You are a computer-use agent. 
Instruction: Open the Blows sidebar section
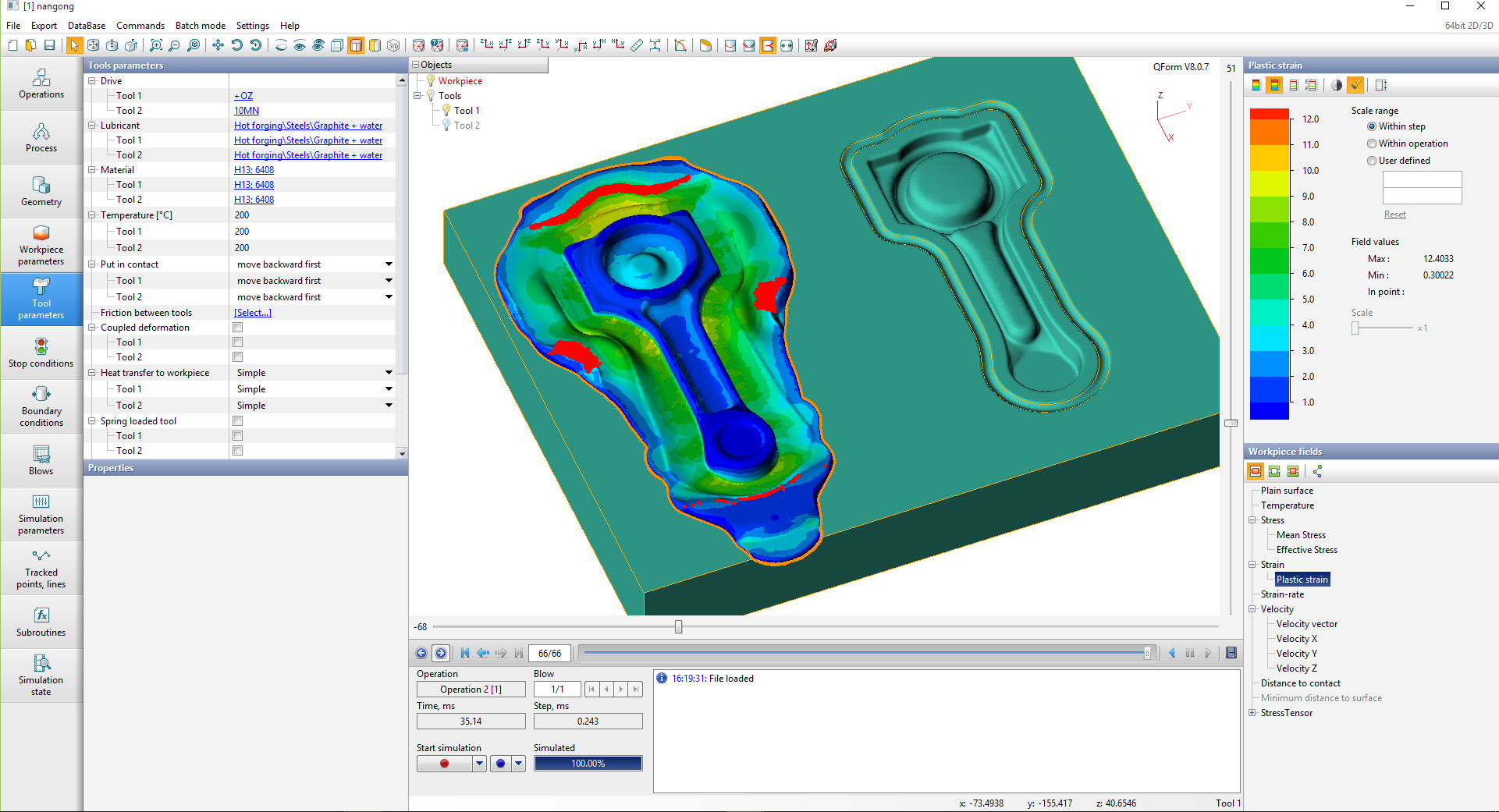click(41, 460)
